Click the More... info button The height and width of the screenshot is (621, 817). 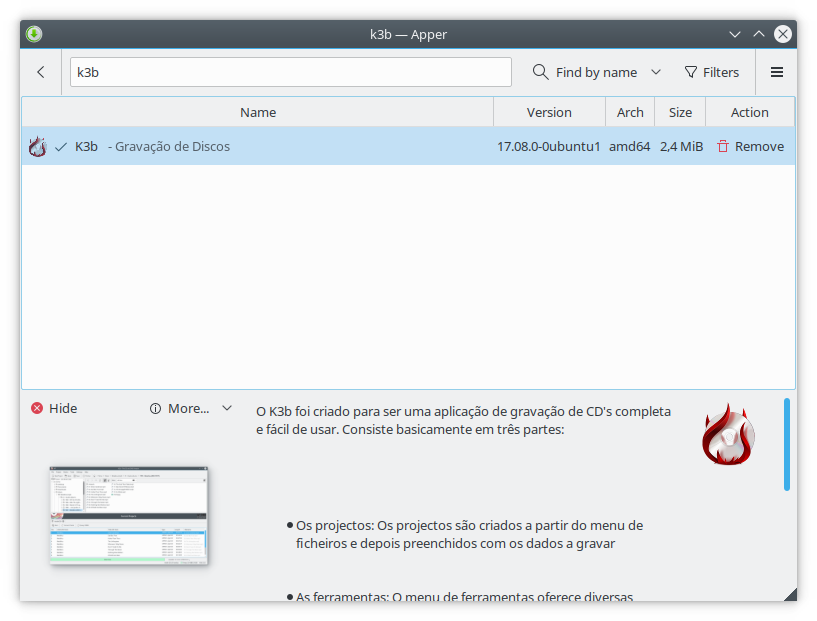[180, 408]
